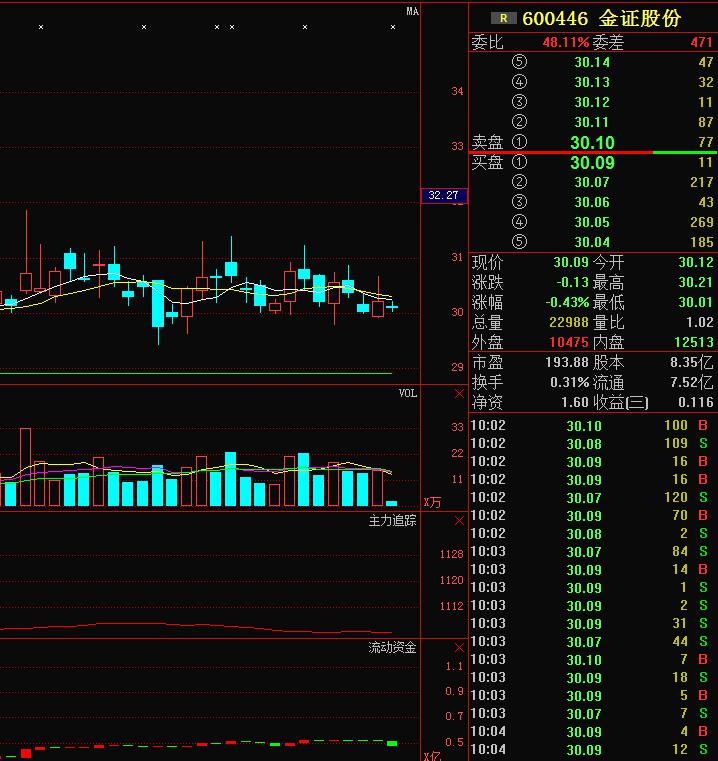This screenshot has height=761, width=718.
Task: Click the circled 1 buy-level icon
Action: pyautogui.click(x=519, y=162)
